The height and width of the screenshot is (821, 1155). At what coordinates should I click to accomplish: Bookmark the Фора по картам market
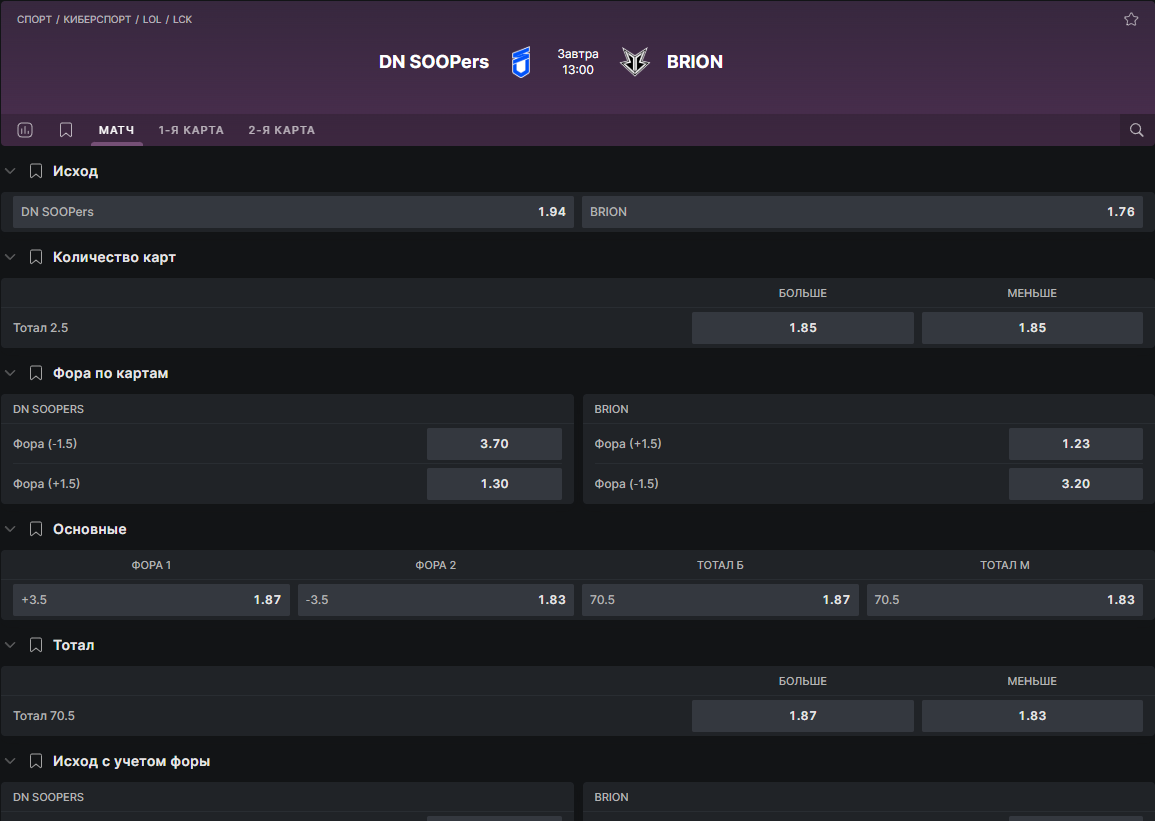[35, 373]
